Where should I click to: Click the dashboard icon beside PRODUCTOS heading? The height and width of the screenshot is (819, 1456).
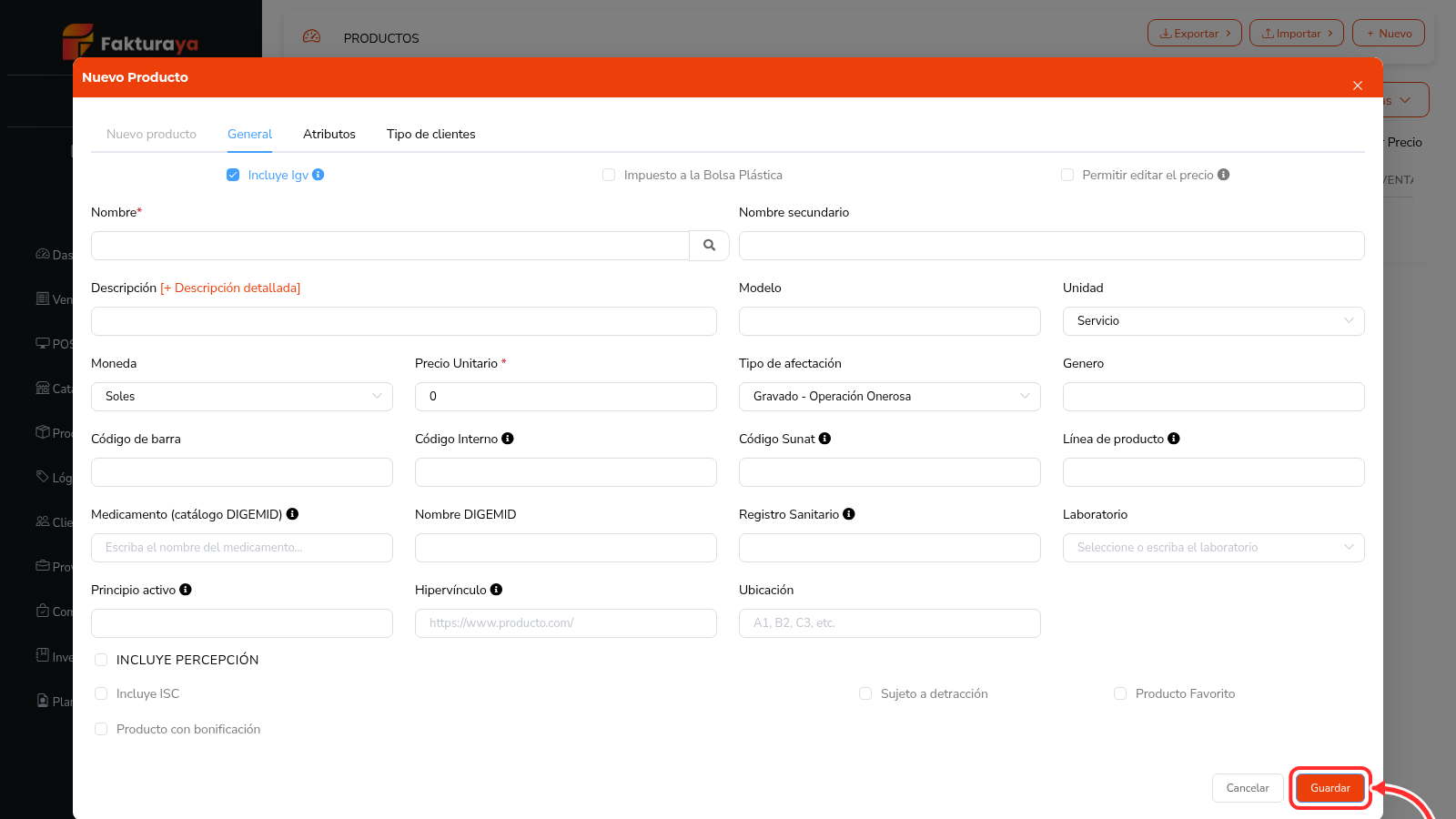pos(312,37)
